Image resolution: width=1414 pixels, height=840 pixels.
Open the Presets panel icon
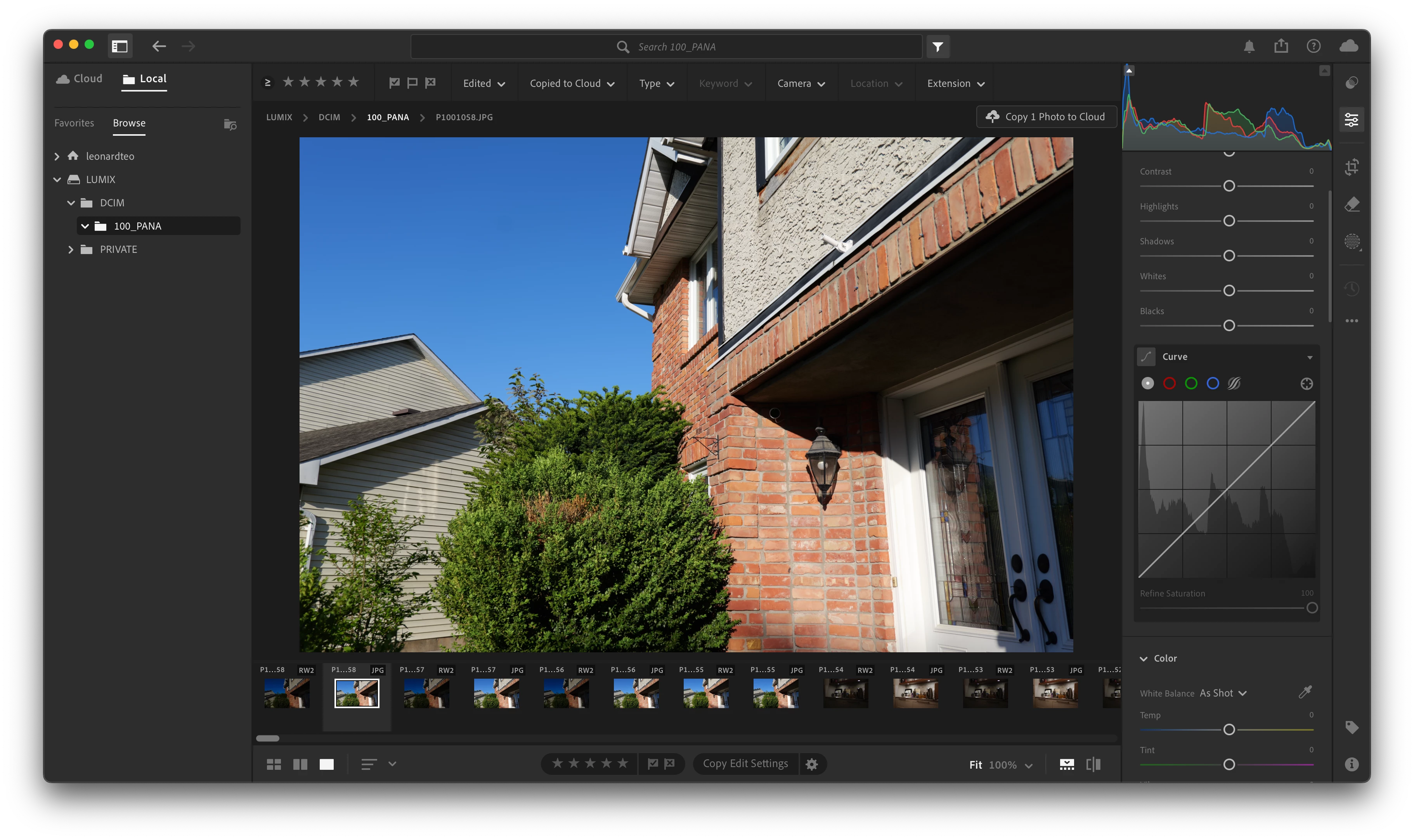[1352, 83]
